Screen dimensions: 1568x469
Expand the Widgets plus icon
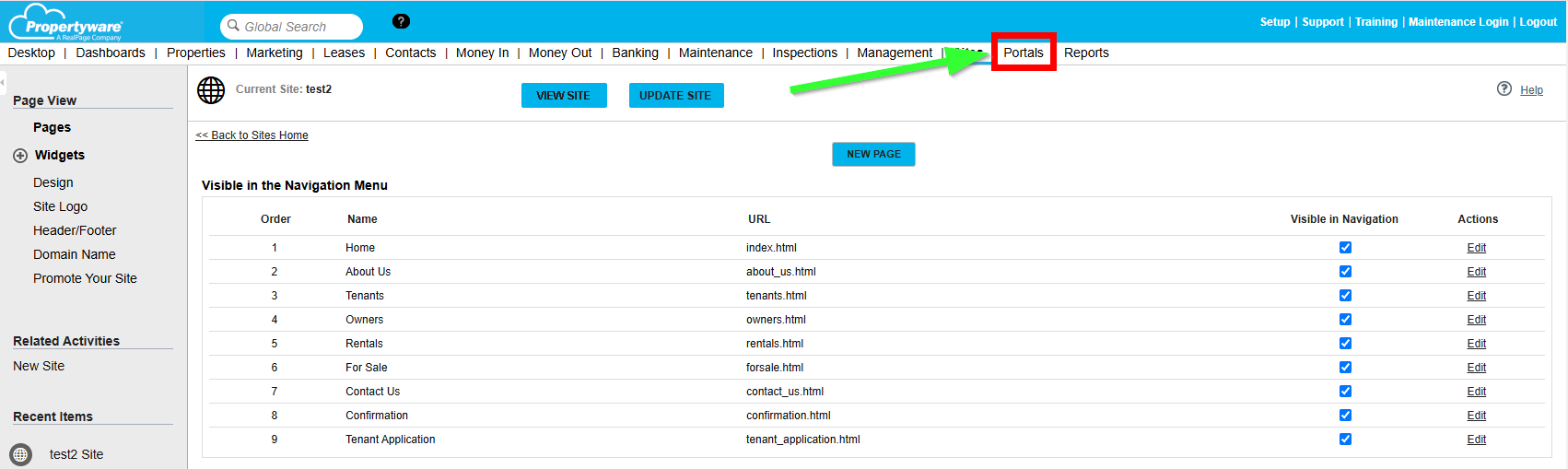coord(20,156)
